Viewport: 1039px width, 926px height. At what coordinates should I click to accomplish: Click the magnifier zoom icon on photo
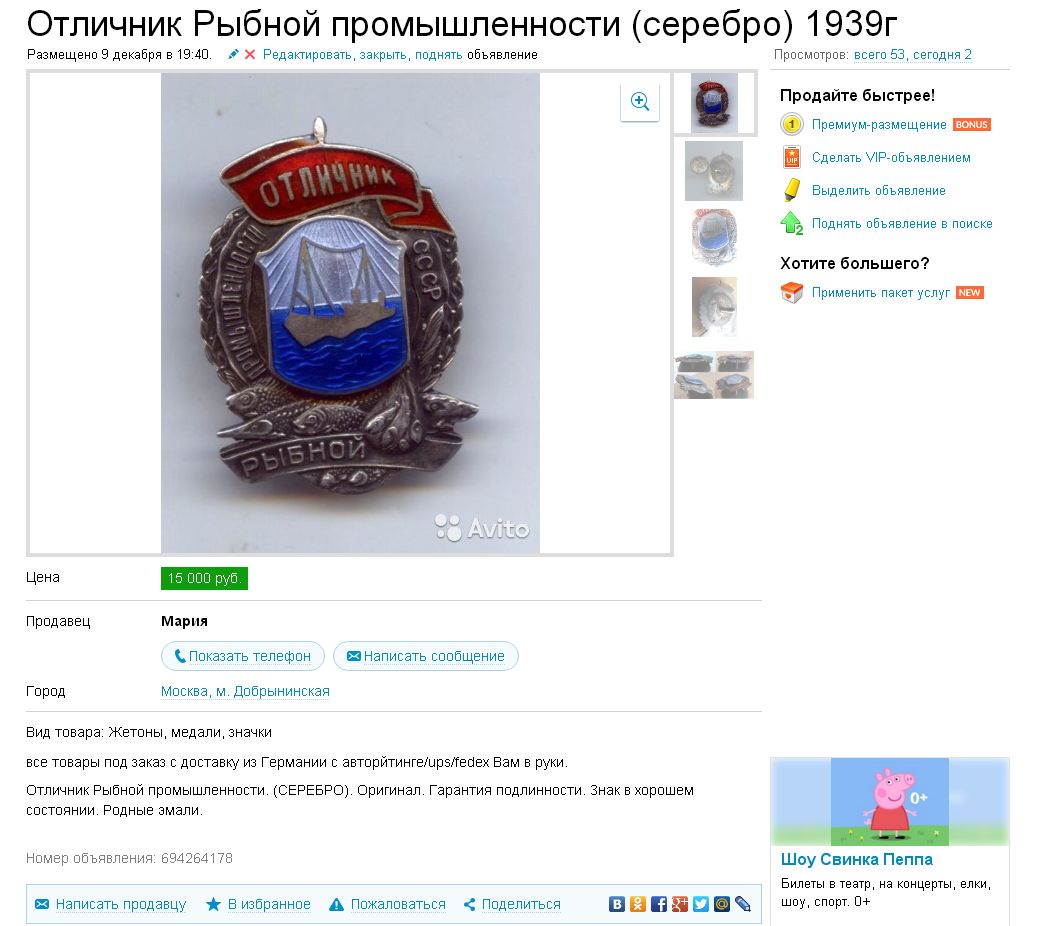click(639, 101)
